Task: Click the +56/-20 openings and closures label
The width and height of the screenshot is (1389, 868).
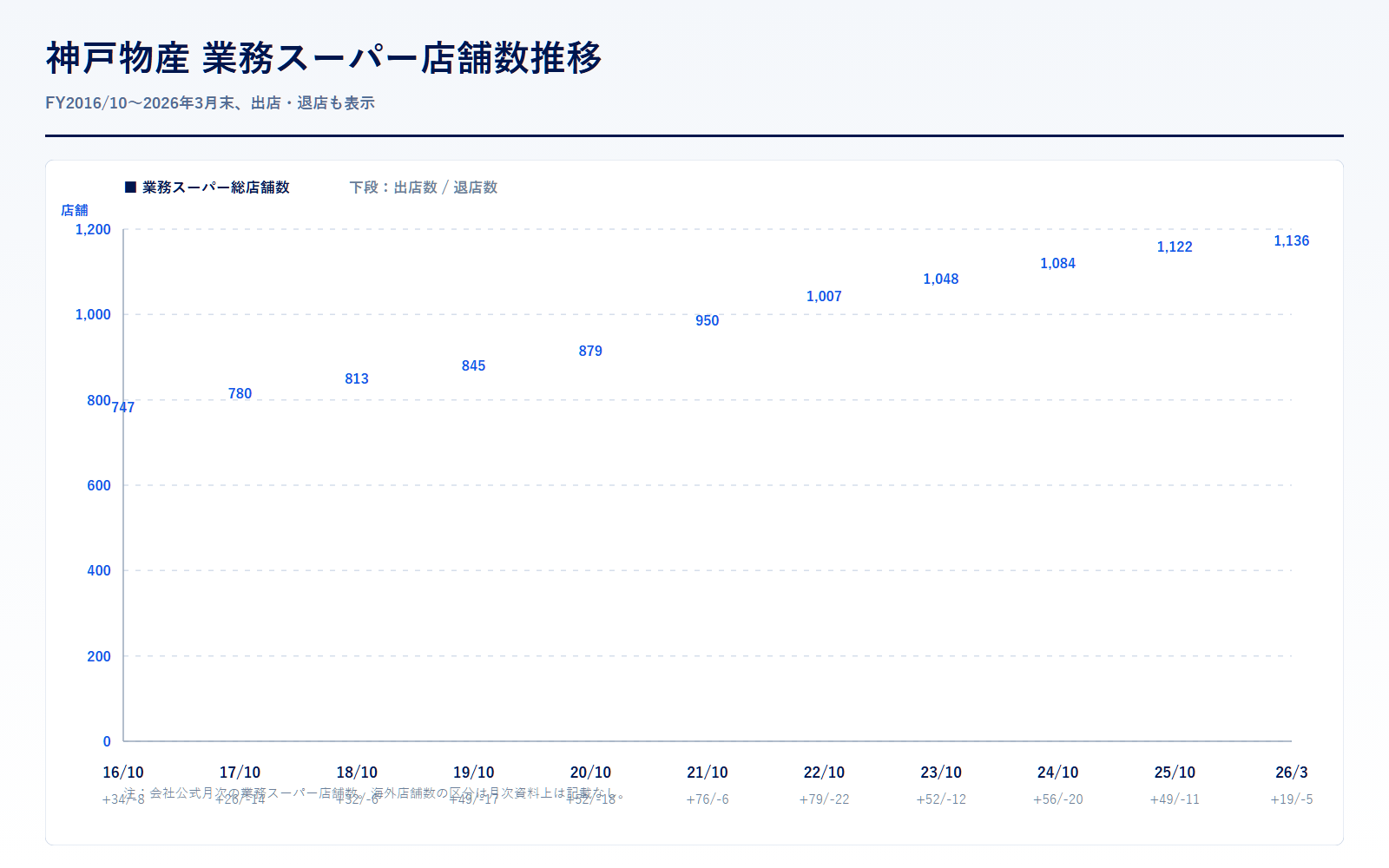Action: 1058,799
